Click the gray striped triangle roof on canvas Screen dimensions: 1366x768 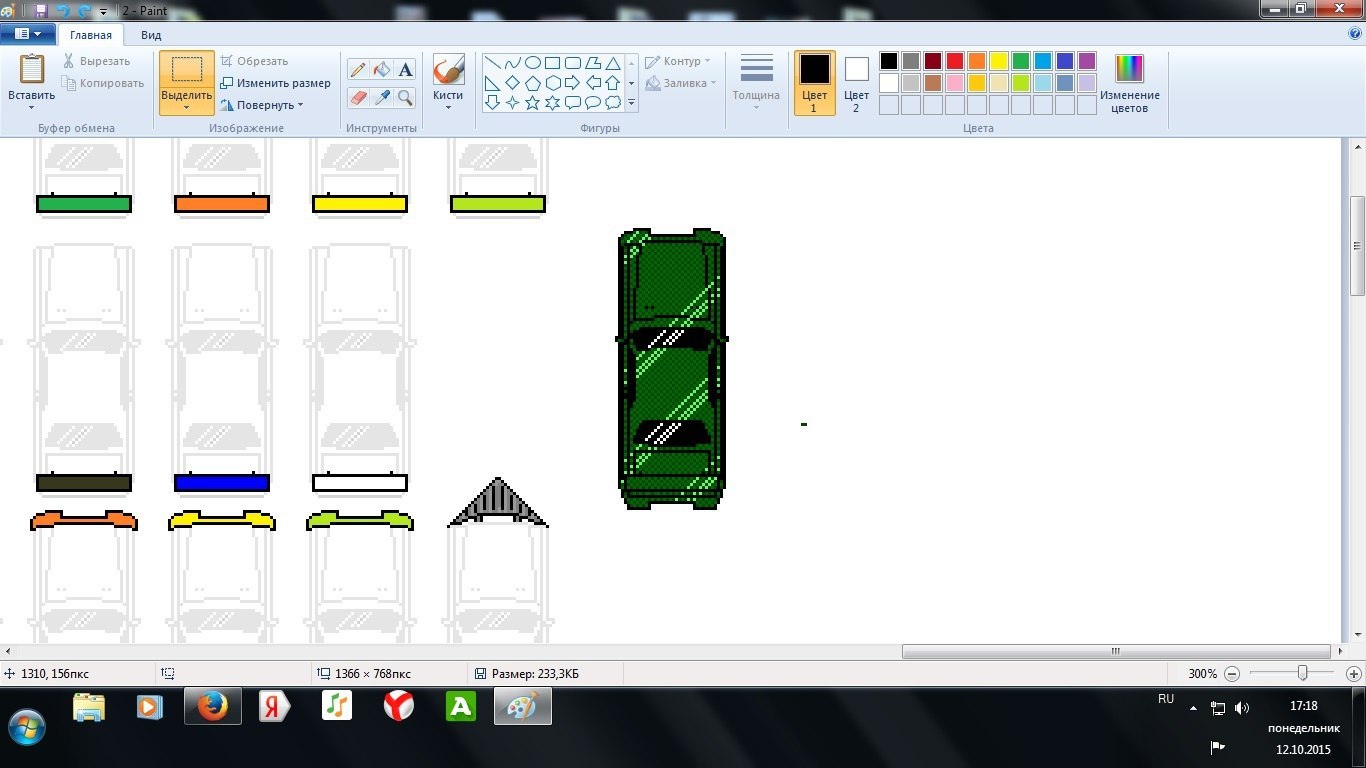(x=498, y=502)
